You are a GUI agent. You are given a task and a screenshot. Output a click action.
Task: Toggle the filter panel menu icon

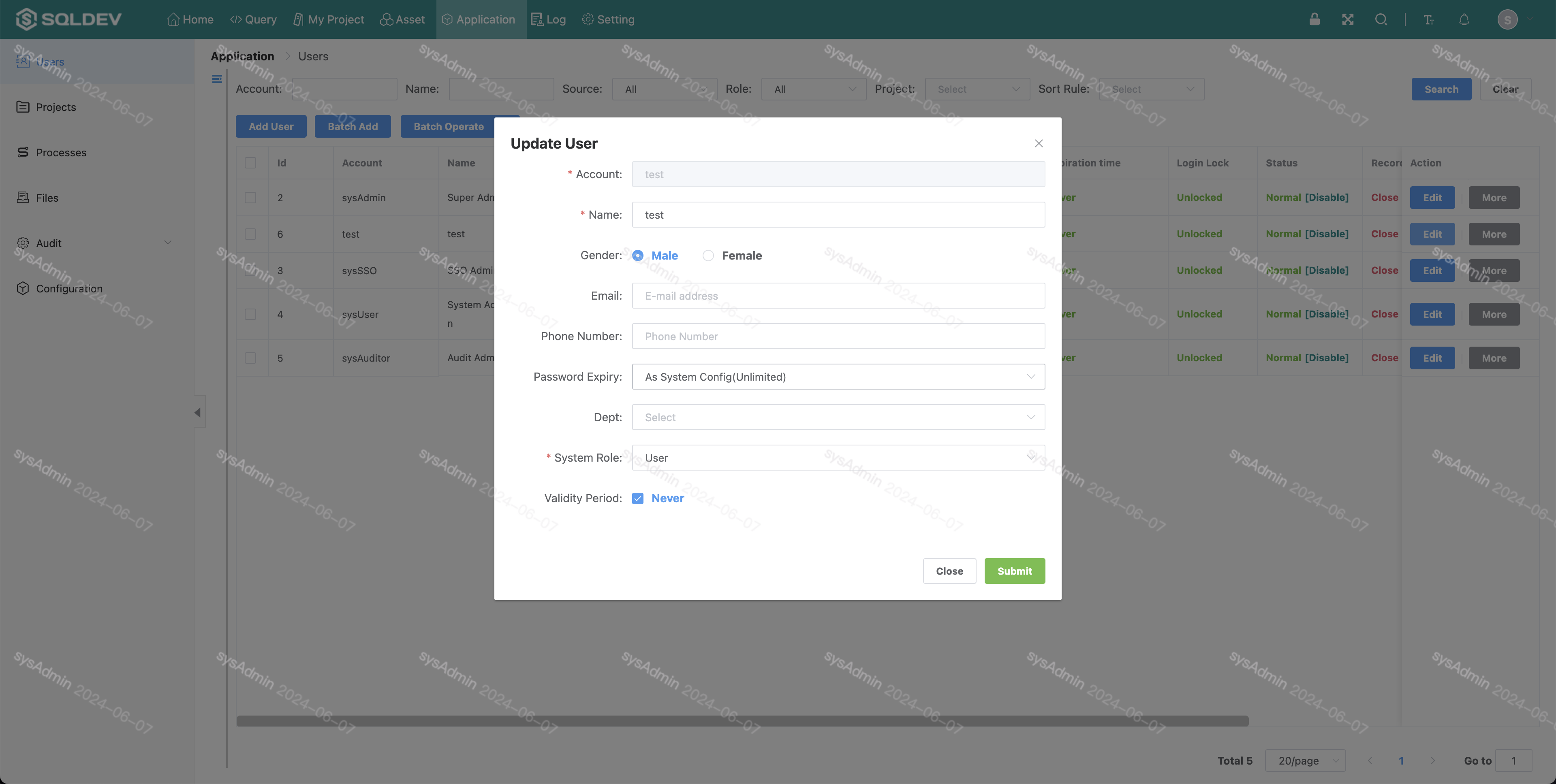217,79
